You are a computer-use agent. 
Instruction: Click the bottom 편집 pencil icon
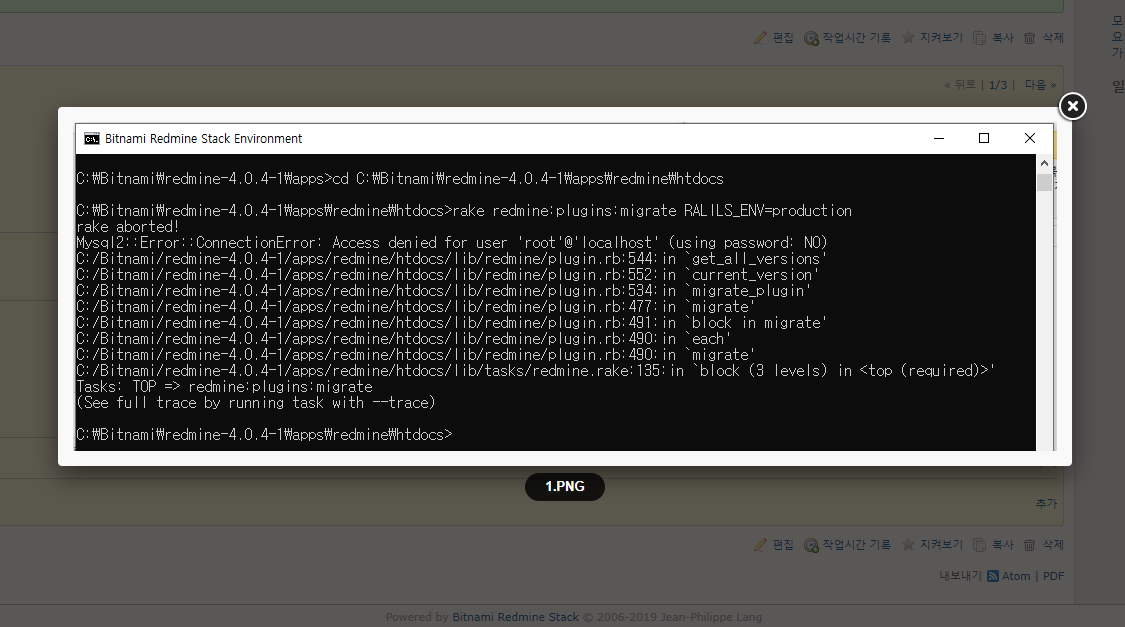click(761, 545)
